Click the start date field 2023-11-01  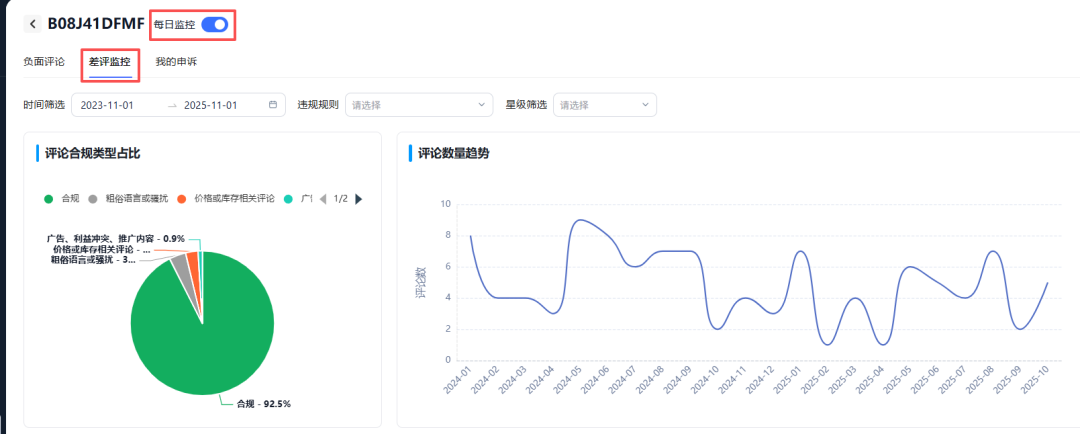point(107,105)
